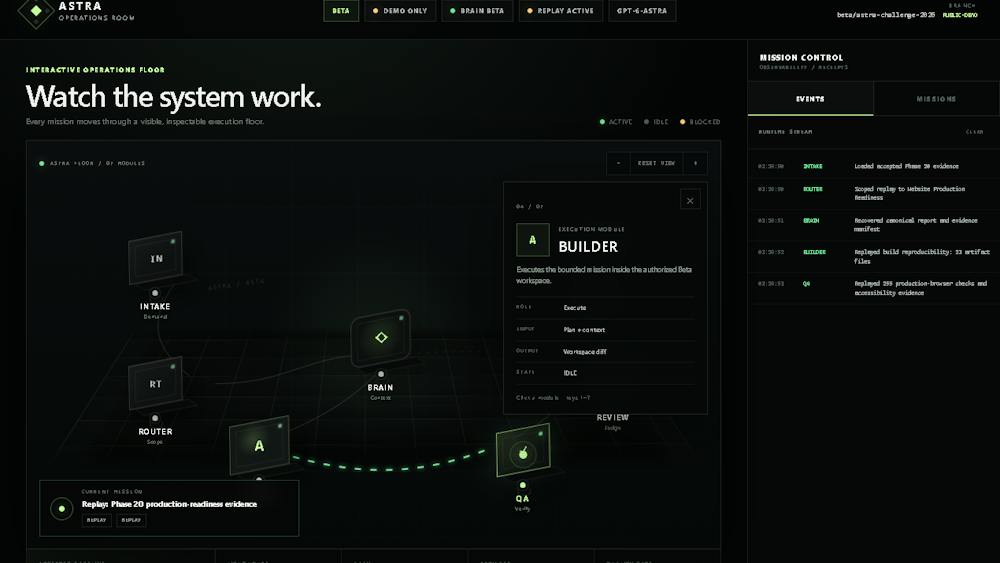Viewport: 1000px width, 563px height.
Task: Click the Reset View button
Action: pos(656,163)
